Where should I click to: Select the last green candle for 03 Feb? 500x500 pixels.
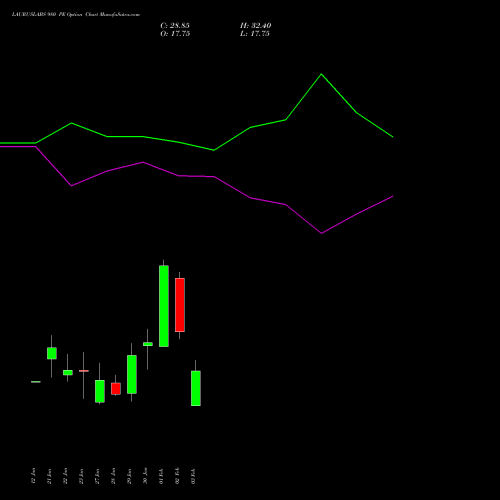pyautogui.click(x=196, y=388)
